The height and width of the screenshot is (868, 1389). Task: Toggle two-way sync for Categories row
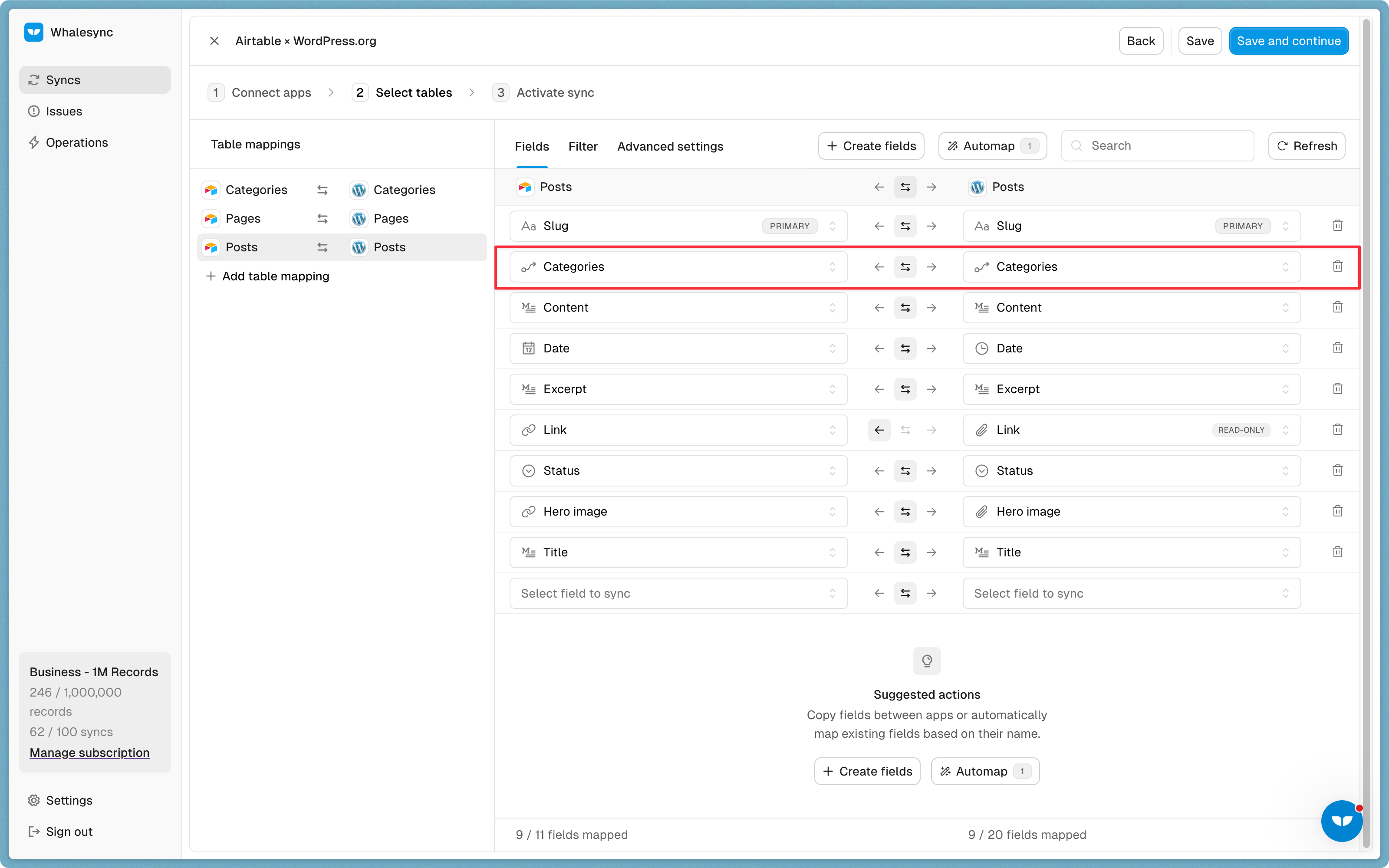(905, 267)
